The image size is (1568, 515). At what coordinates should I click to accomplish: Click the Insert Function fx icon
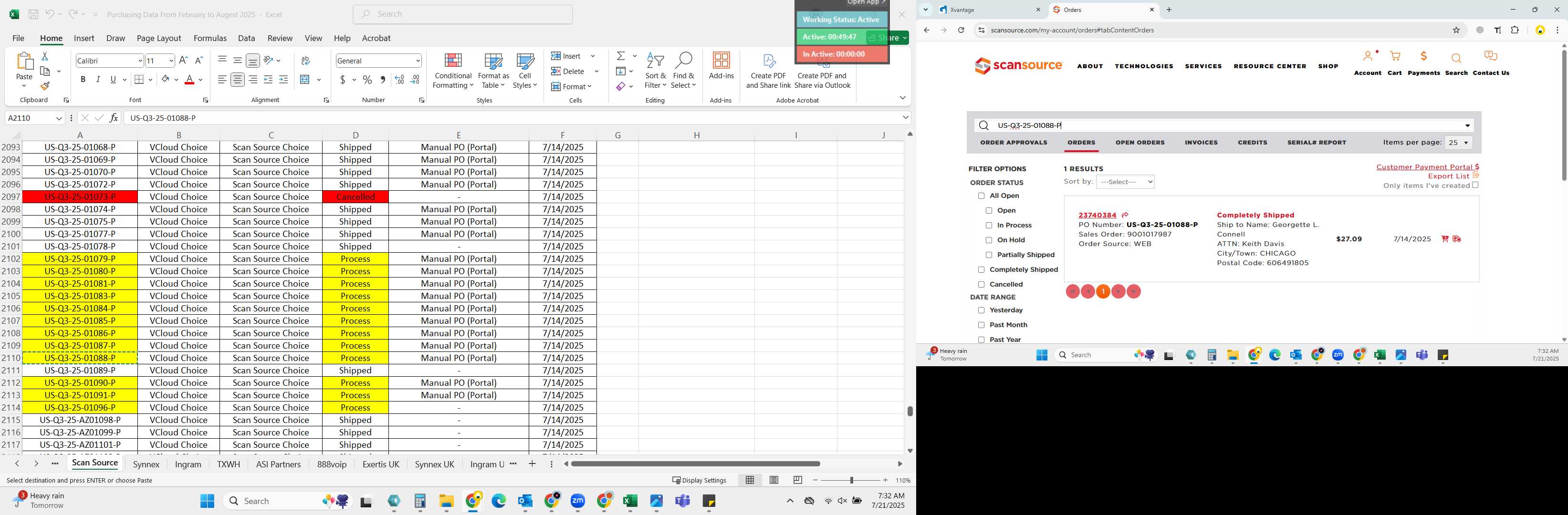114,118
